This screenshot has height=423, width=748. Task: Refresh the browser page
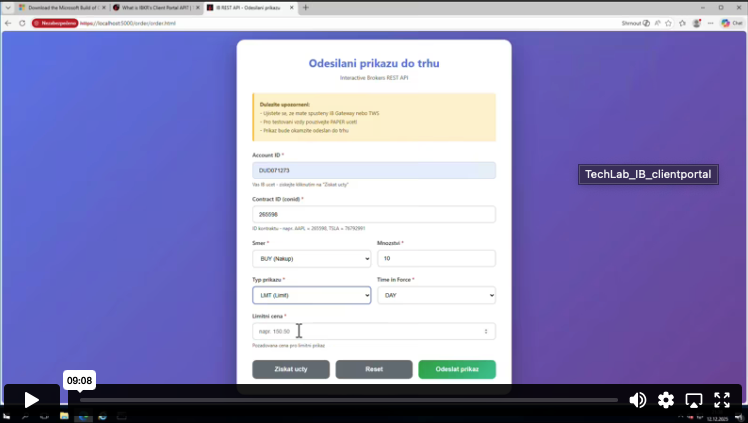click(22, 23)
